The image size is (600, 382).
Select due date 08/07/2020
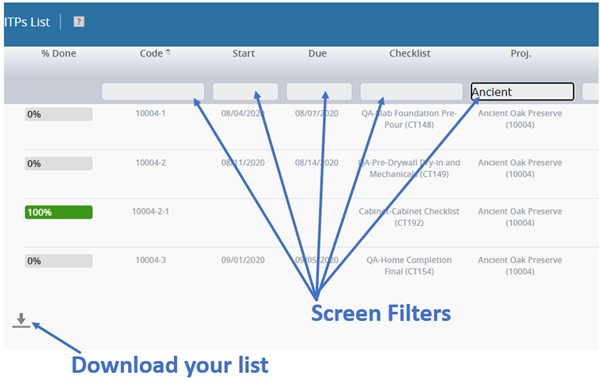point(316,114)
